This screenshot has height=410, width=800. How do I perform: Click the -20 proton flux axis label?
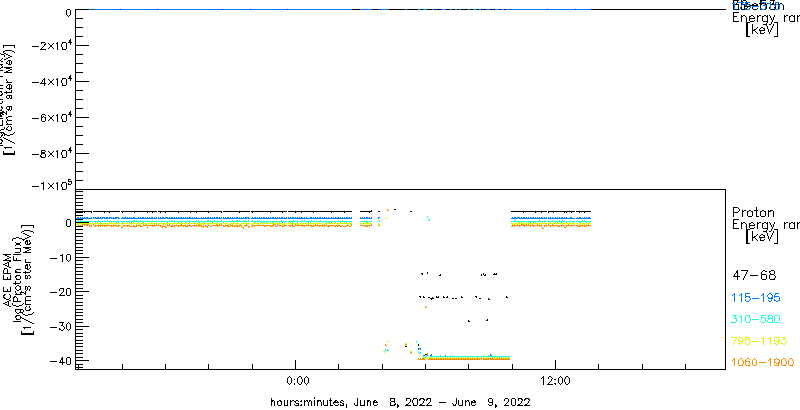tap(60, 292)
